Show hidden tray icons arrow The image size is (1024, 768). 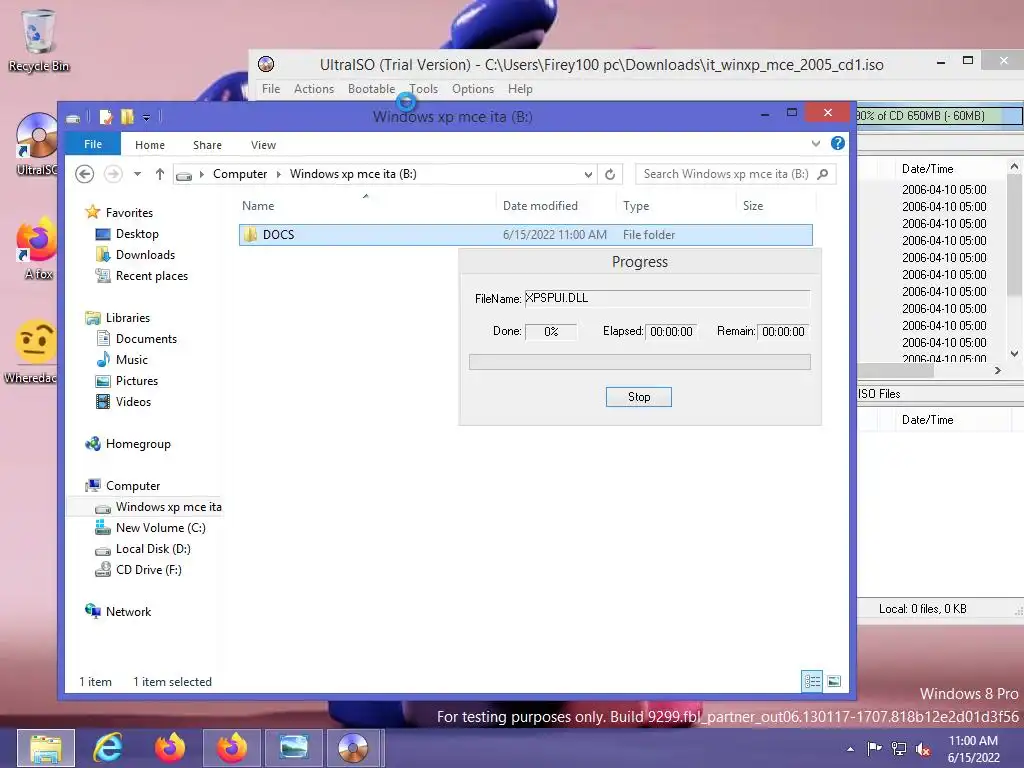coord(850,749)
